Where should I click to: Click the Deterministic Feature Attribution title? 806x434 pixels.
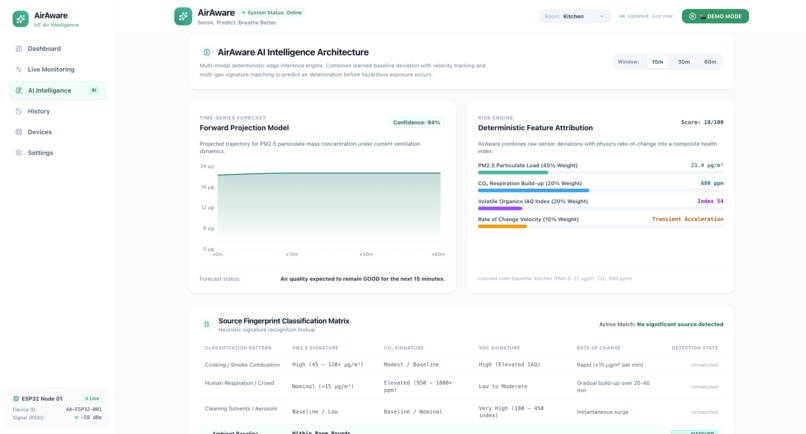pos(535,128)
